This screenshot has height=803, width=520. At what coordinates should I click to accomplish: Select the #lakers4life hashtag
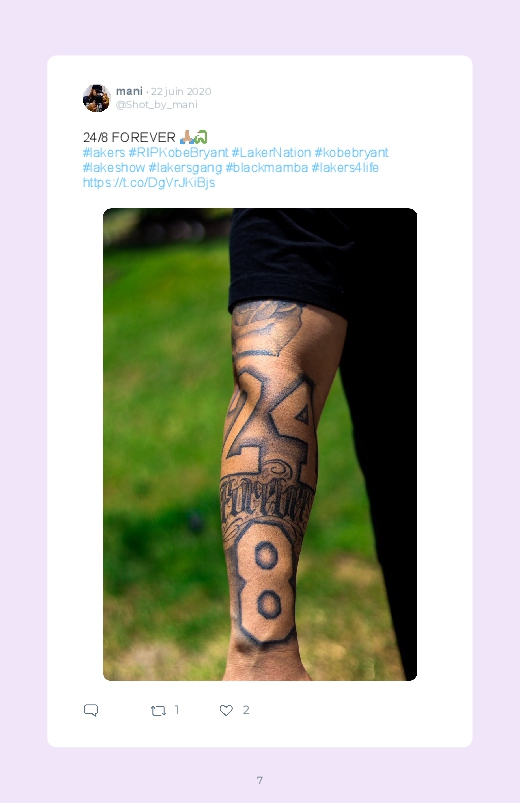345,167
